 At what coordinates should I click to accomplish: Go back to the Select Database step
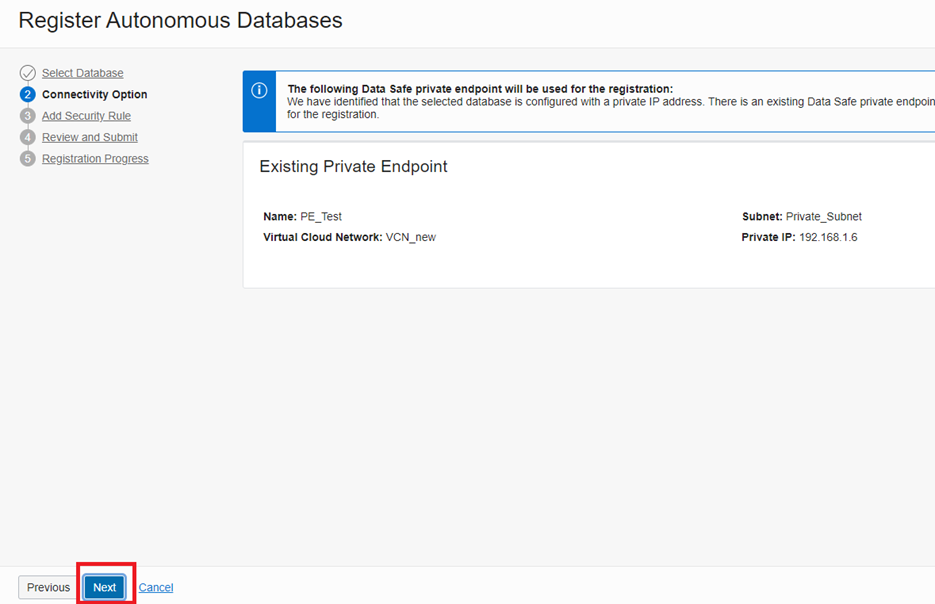[x=83, y=73]
